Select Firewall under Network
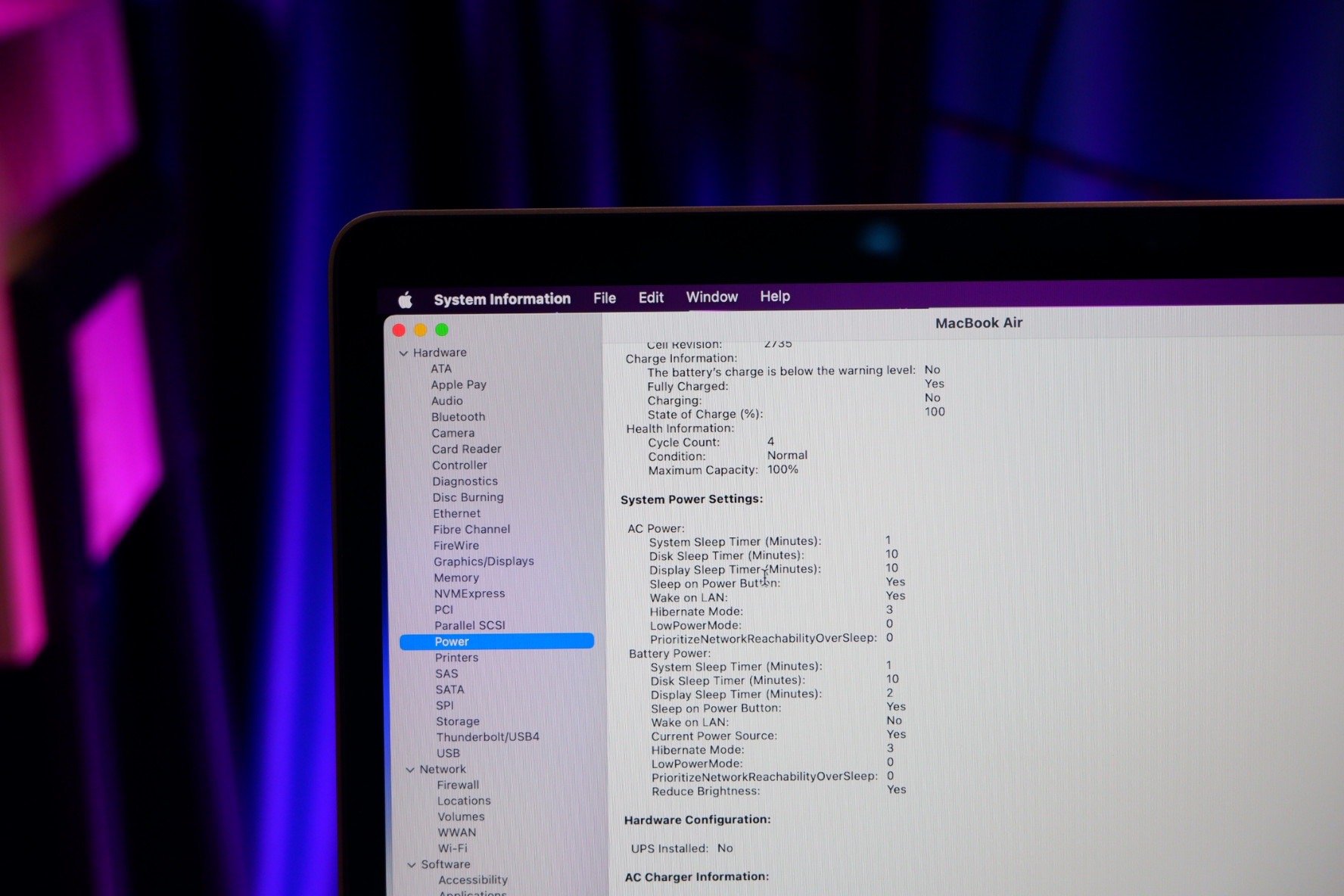Viewport: 1344px width, 896px height. [x=458, y=785]
